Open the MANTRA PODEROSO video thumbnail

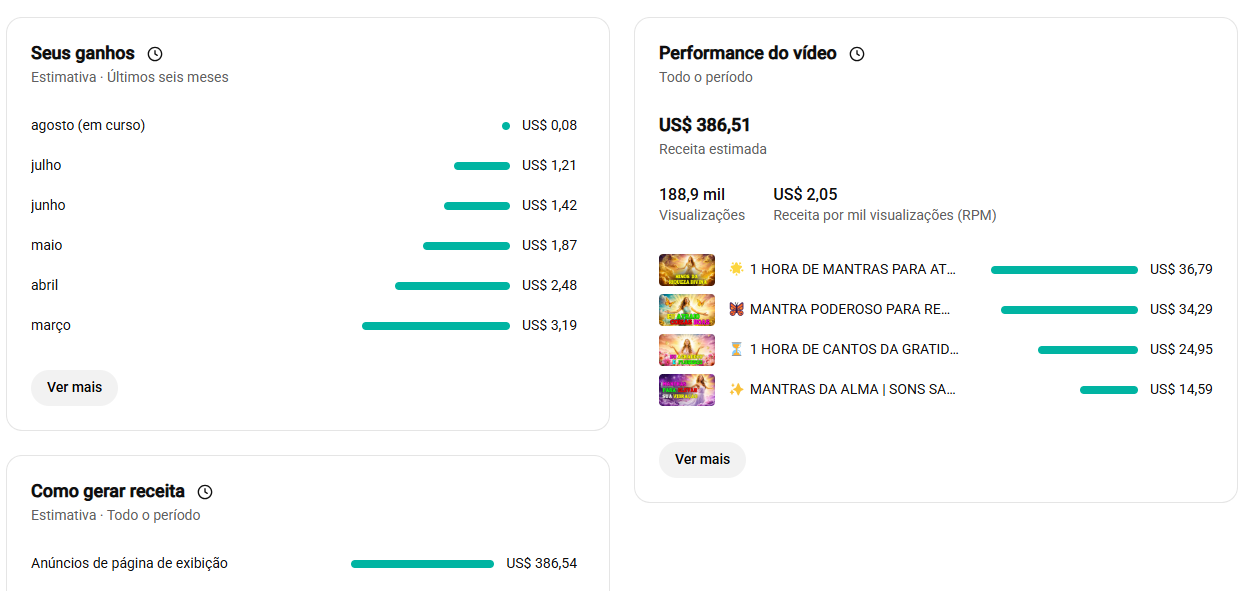[687, 310]
